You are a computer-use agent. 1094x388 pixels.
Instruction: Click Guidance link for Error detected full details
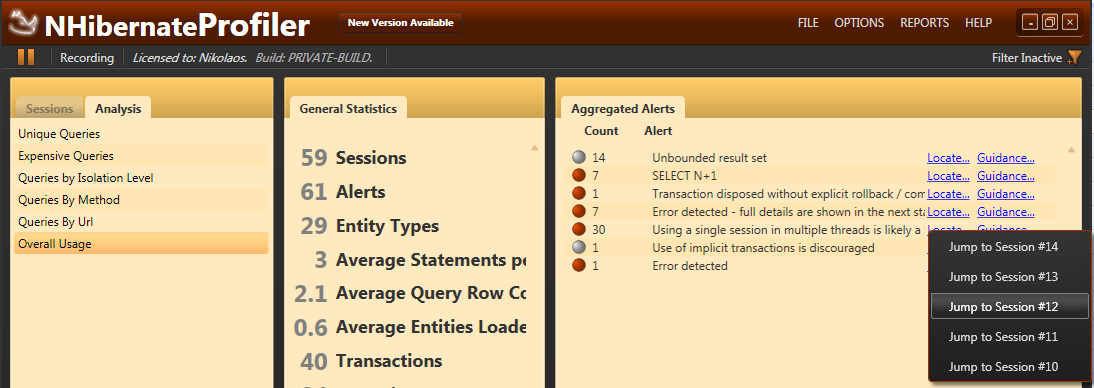(1005, 211)
